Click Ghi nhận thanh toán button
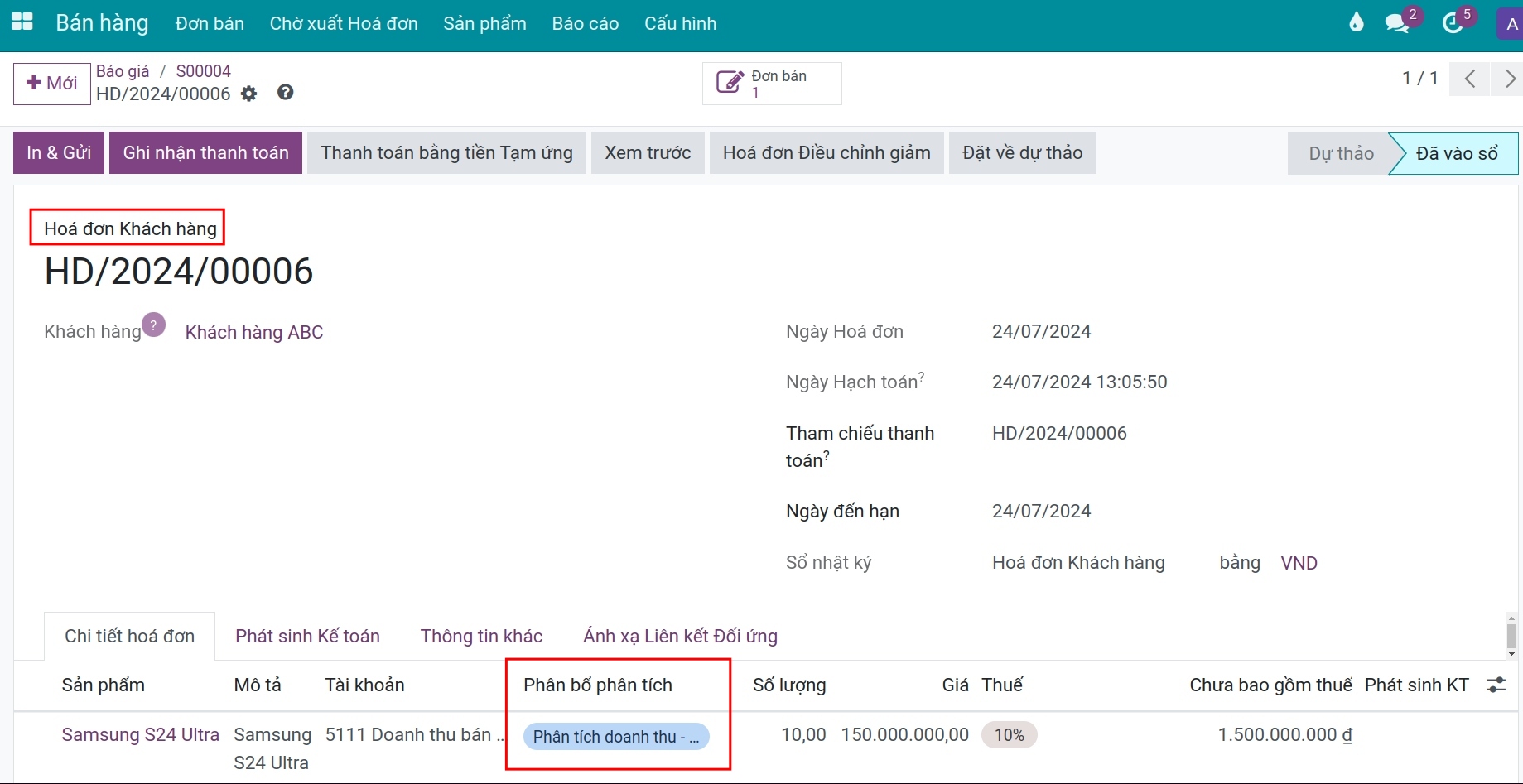 205,152
